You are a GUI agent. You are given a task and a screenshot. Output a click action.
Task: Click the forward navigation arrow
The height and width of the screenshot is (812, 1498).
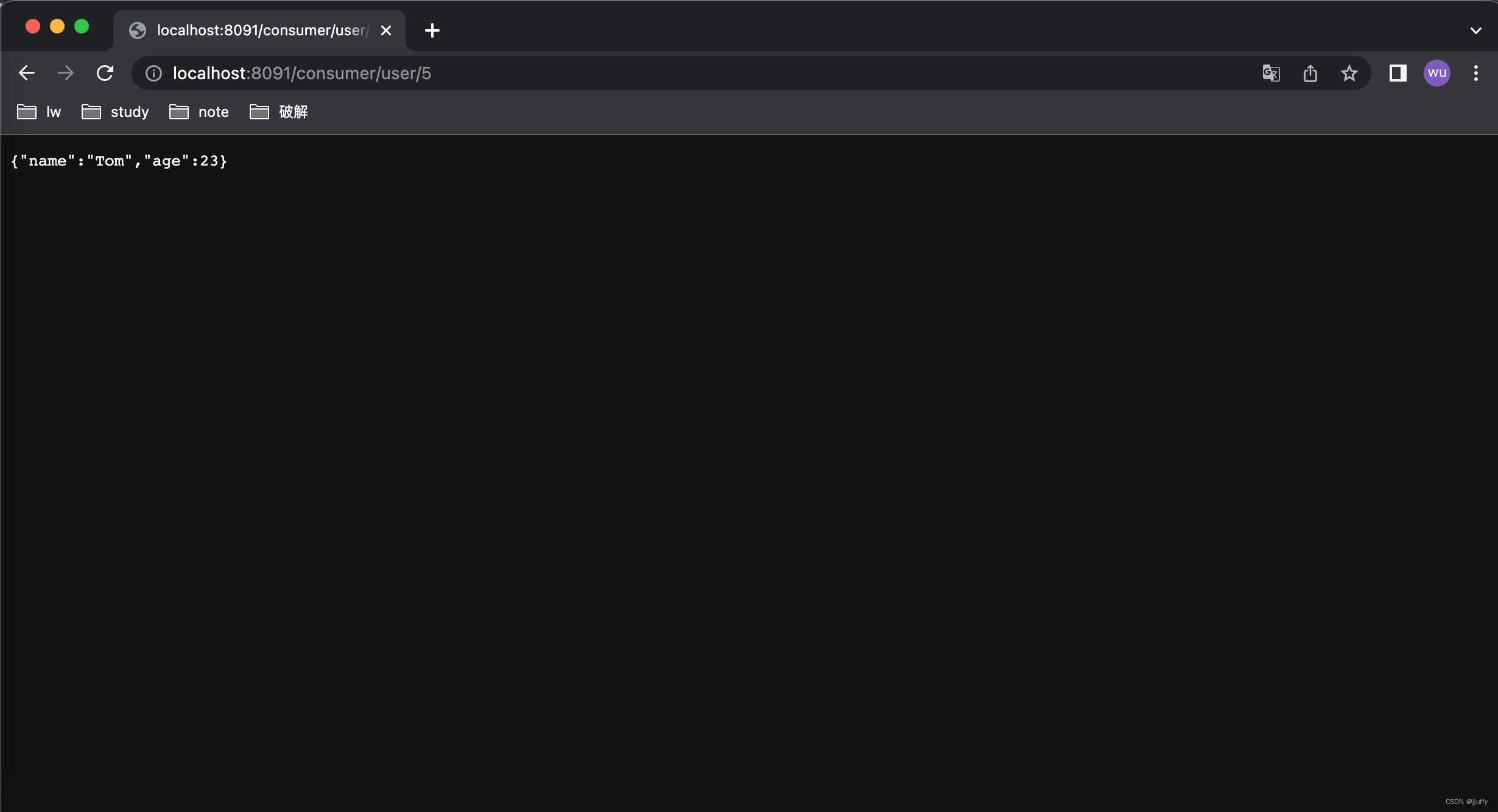(66, 73)
